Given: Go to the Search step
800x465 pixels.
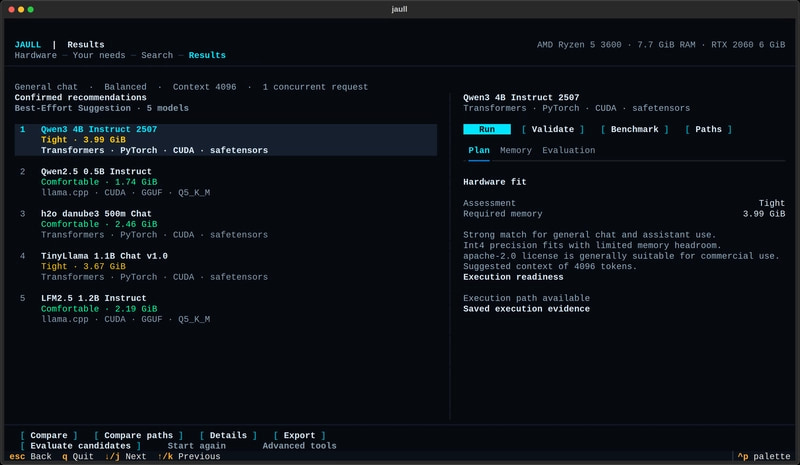Looking at the screenshot, I should 157,55.
